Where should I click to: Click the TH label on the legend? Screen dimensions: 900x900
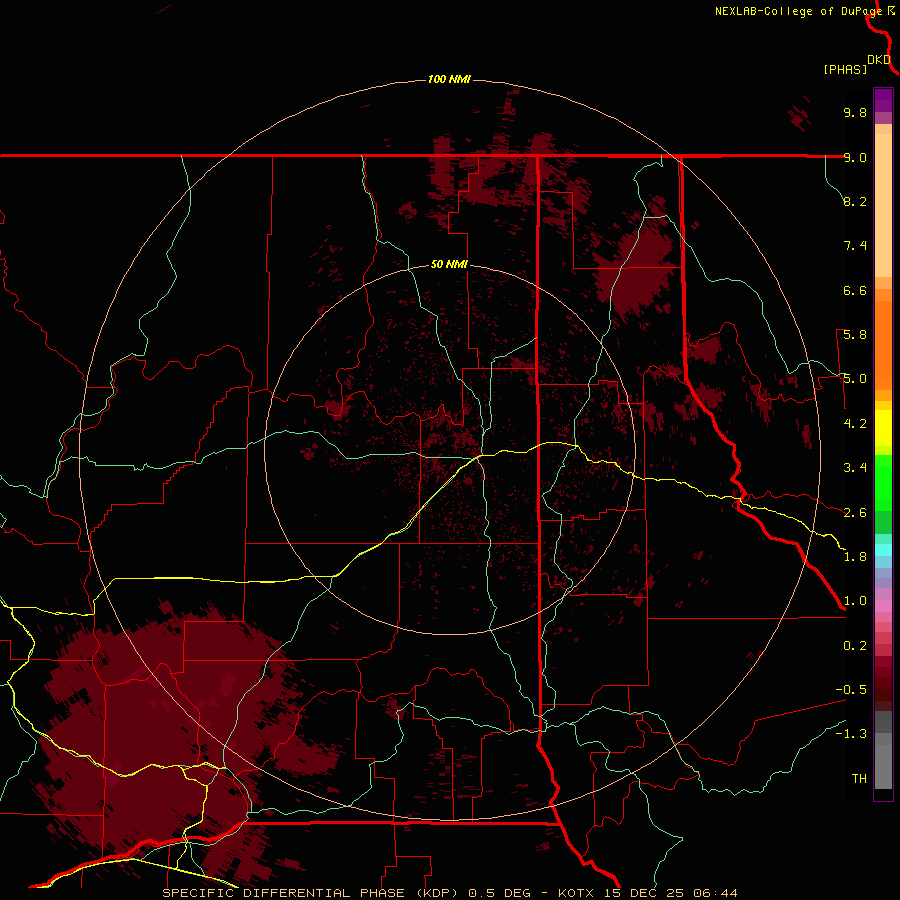click(x=859, y=779)
